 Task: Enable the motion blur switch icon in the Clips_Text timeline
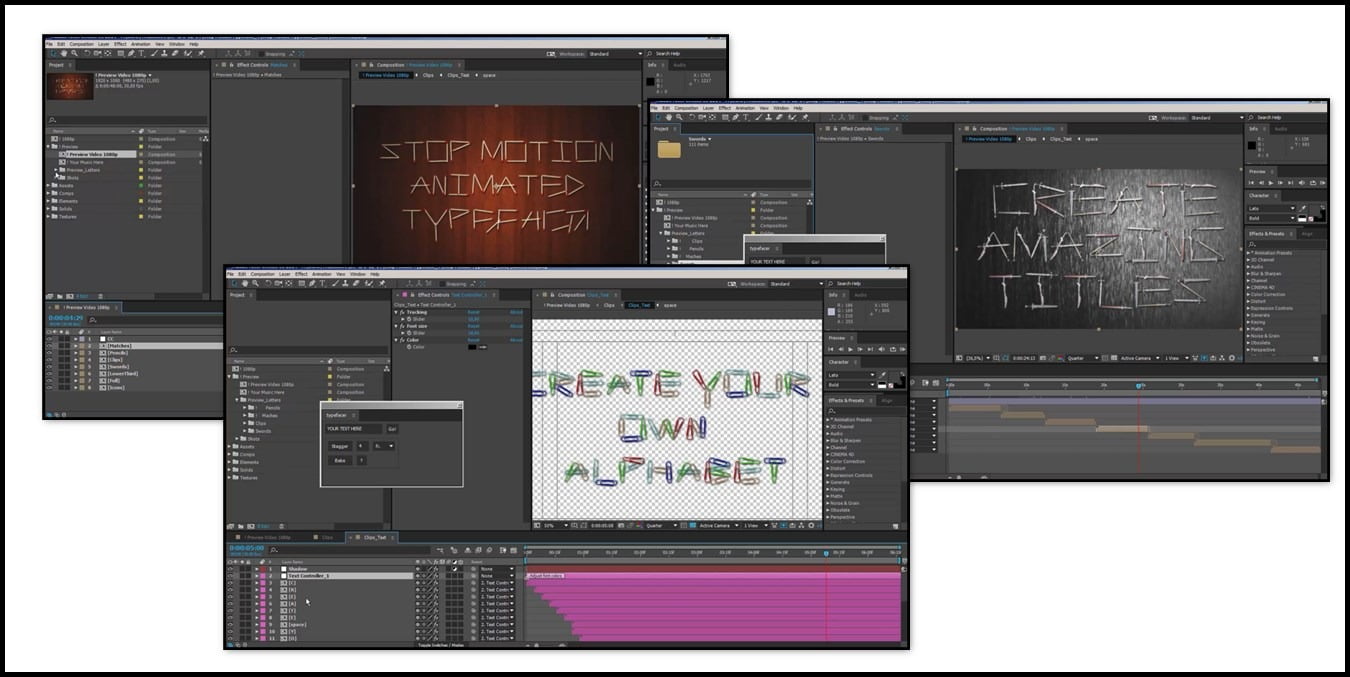(489, 550)
